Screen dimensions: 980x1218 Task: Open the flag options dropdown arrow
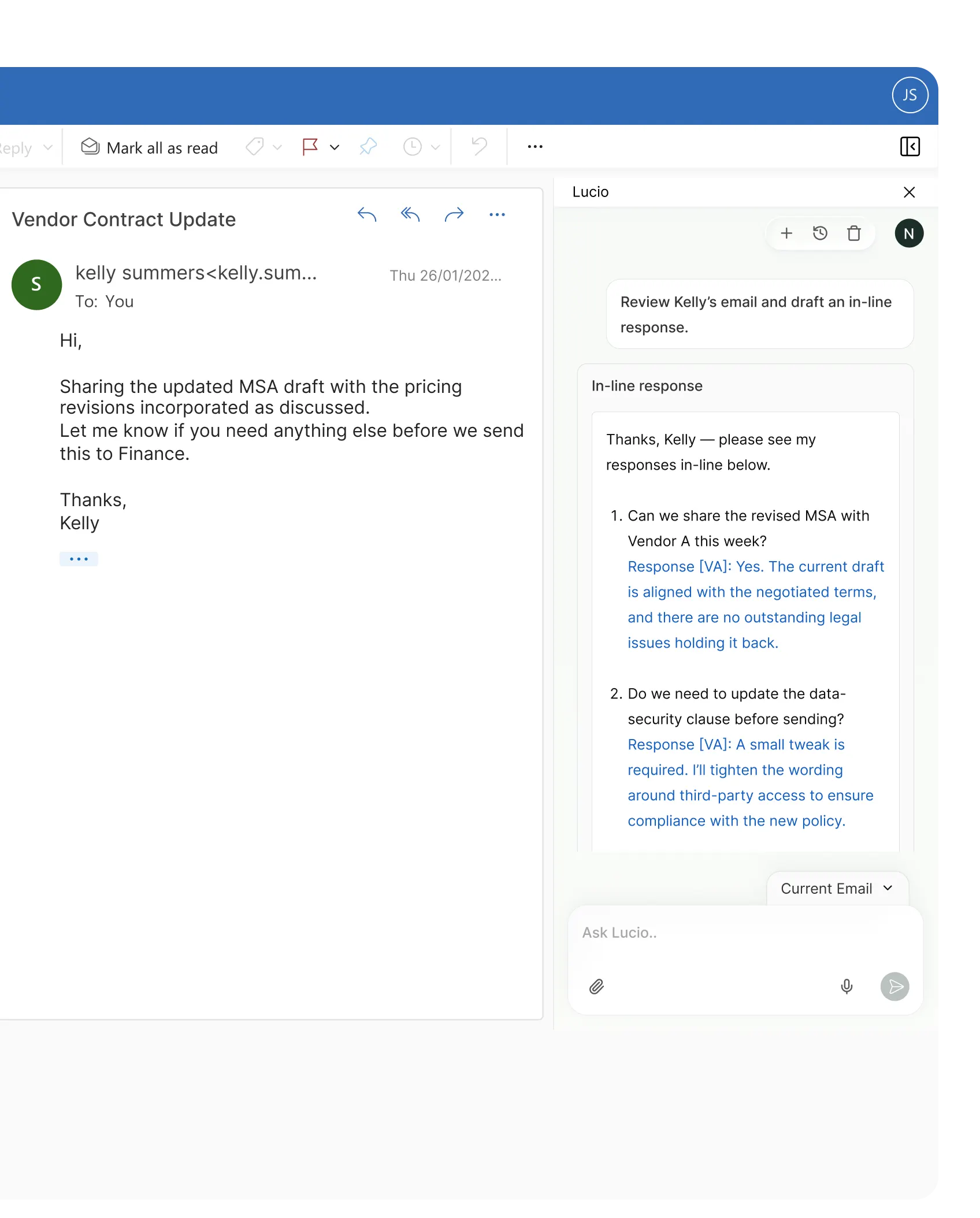coord(335,147)
